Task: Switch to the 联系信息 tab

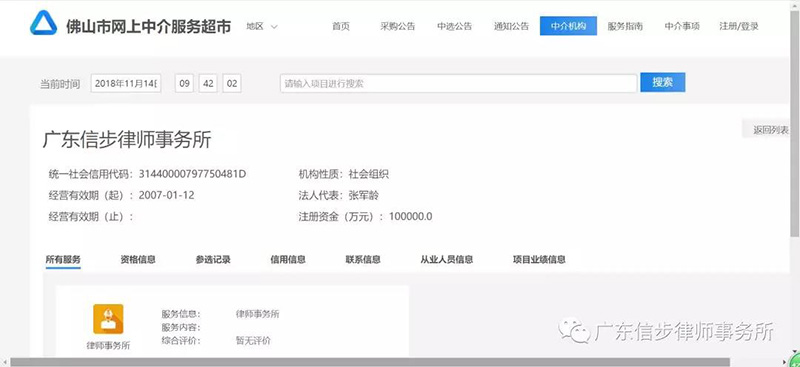Action: tap(363, 259)
